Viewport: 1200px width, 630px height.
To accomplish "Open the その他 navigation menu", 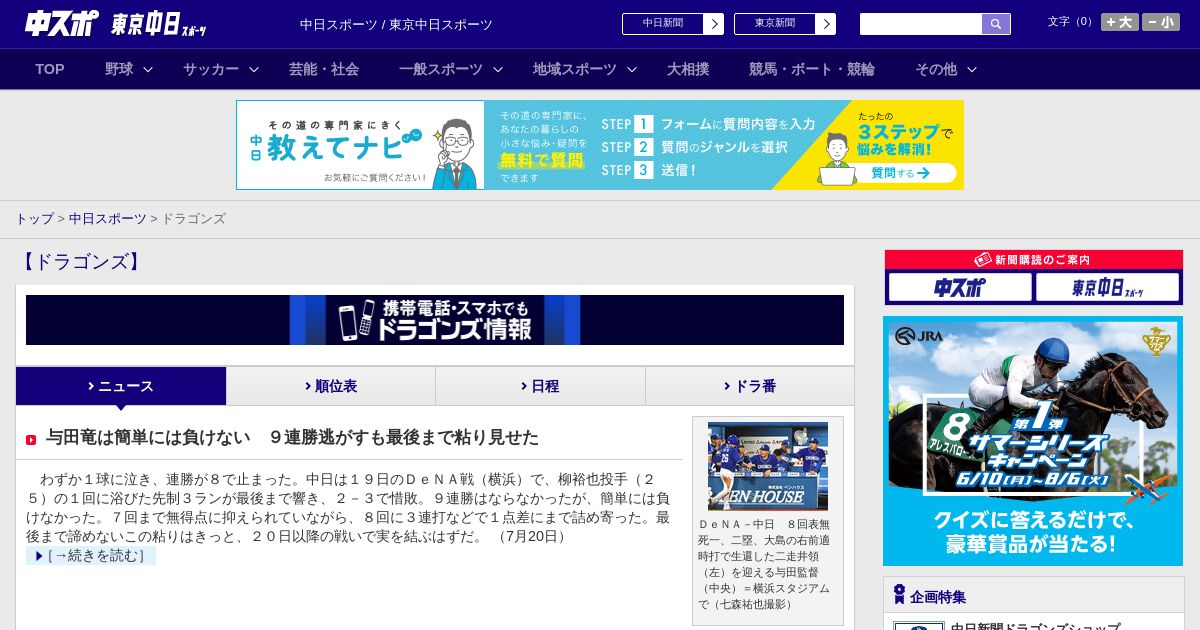I will [x=936, y=69].
